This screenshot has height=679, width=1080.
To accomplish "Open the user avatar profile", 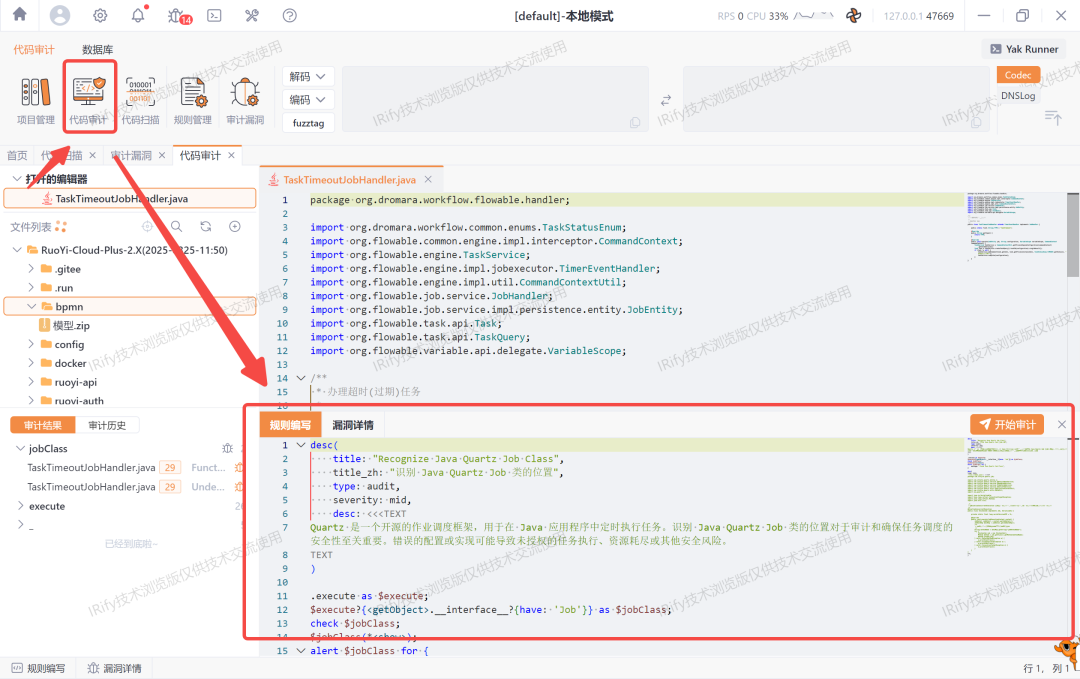I will coord(60,15).
